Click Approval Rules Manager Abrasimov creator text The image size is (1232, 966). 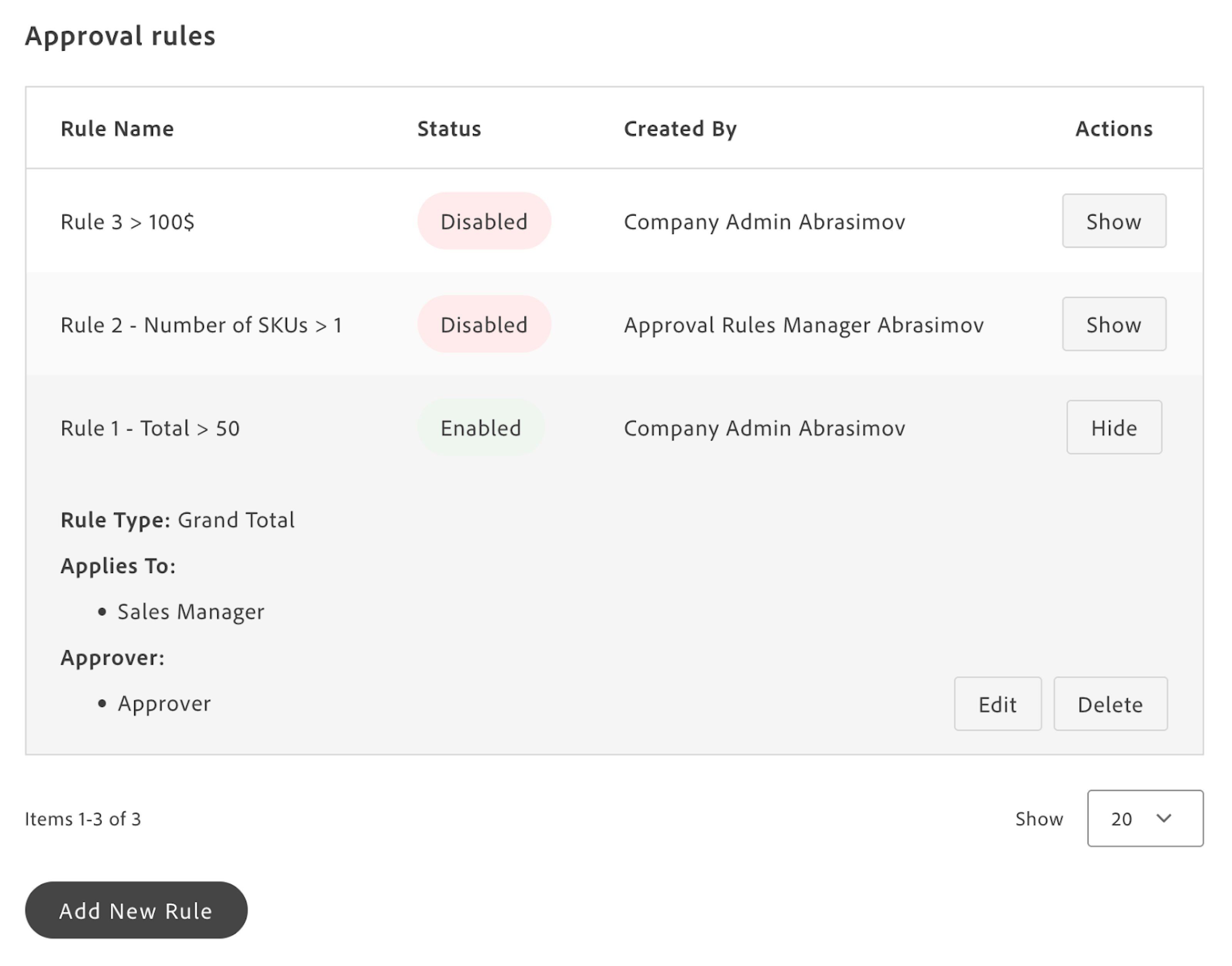coord(803,325)
